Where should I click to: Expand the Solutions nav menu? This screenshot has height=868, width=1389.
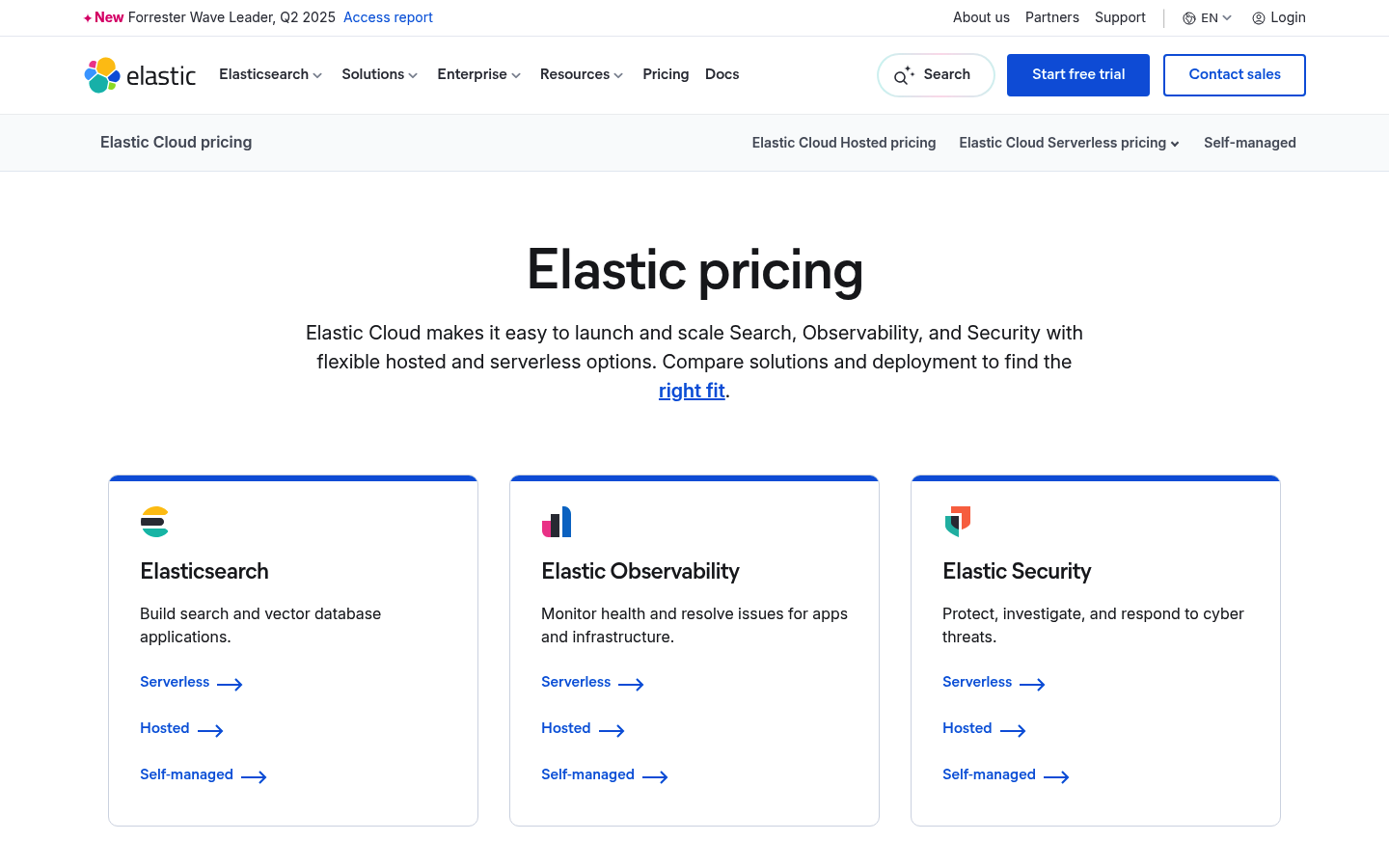379,74
